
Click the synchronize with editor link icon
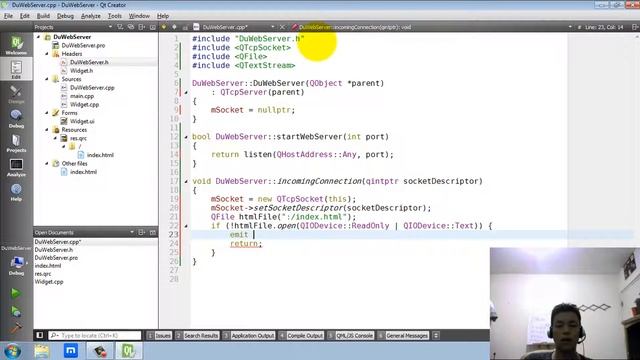tap(131, 27)
